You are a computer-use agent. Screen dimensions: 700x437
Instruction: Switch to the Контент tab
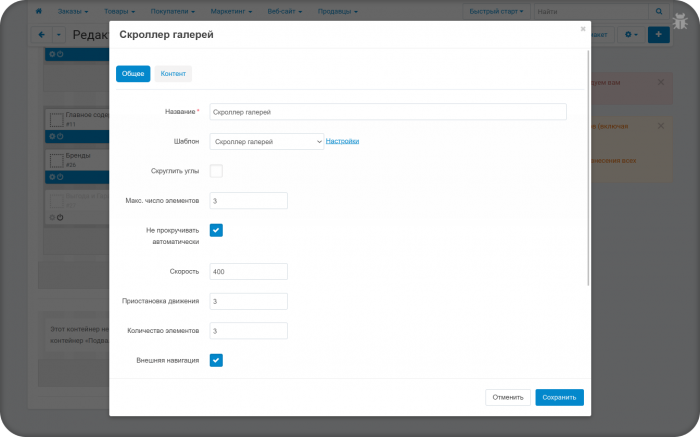pos(173,74)
